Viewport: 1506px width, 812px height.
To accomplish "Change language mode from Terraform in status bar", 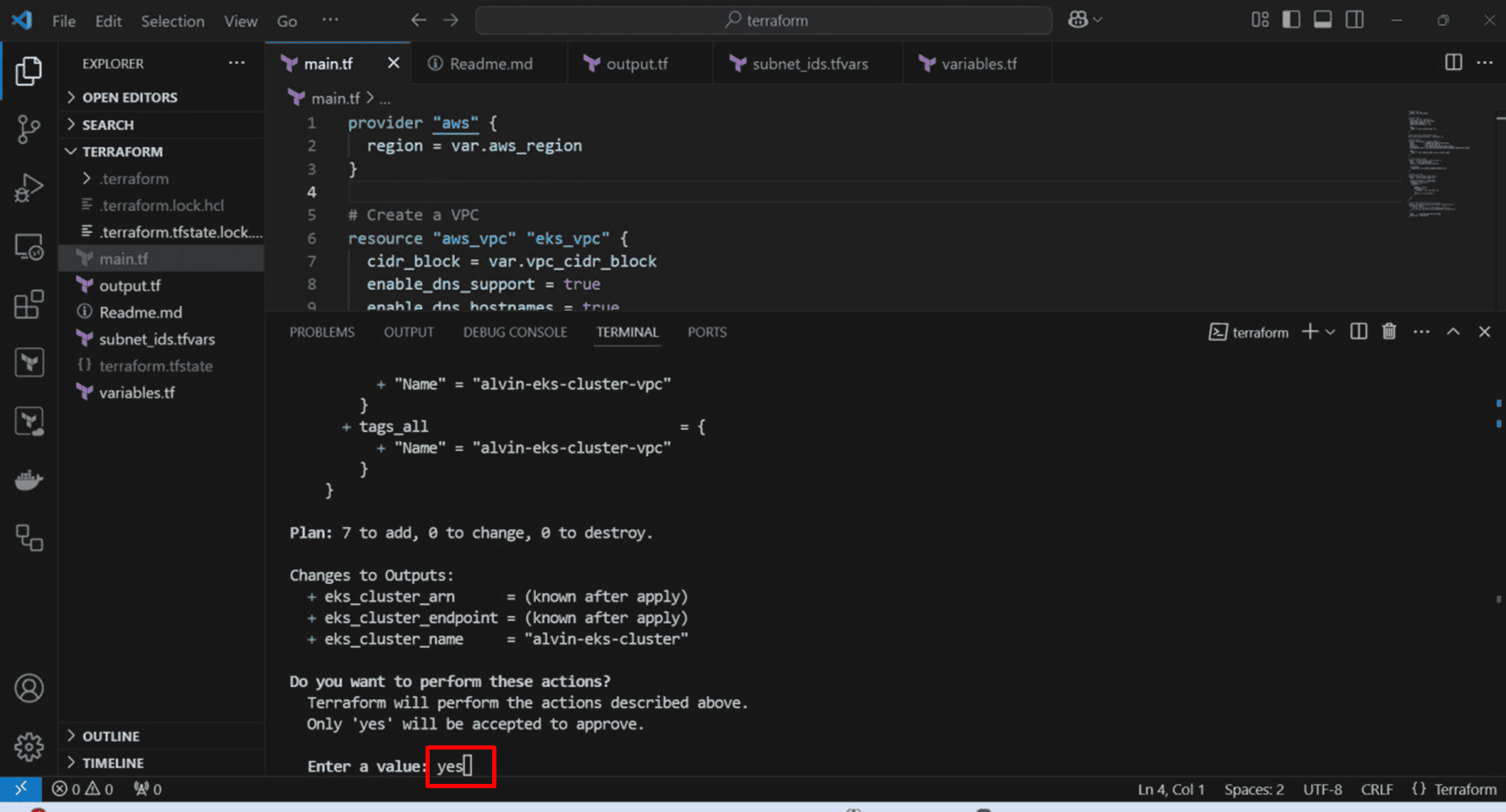I will (1465, 789).
